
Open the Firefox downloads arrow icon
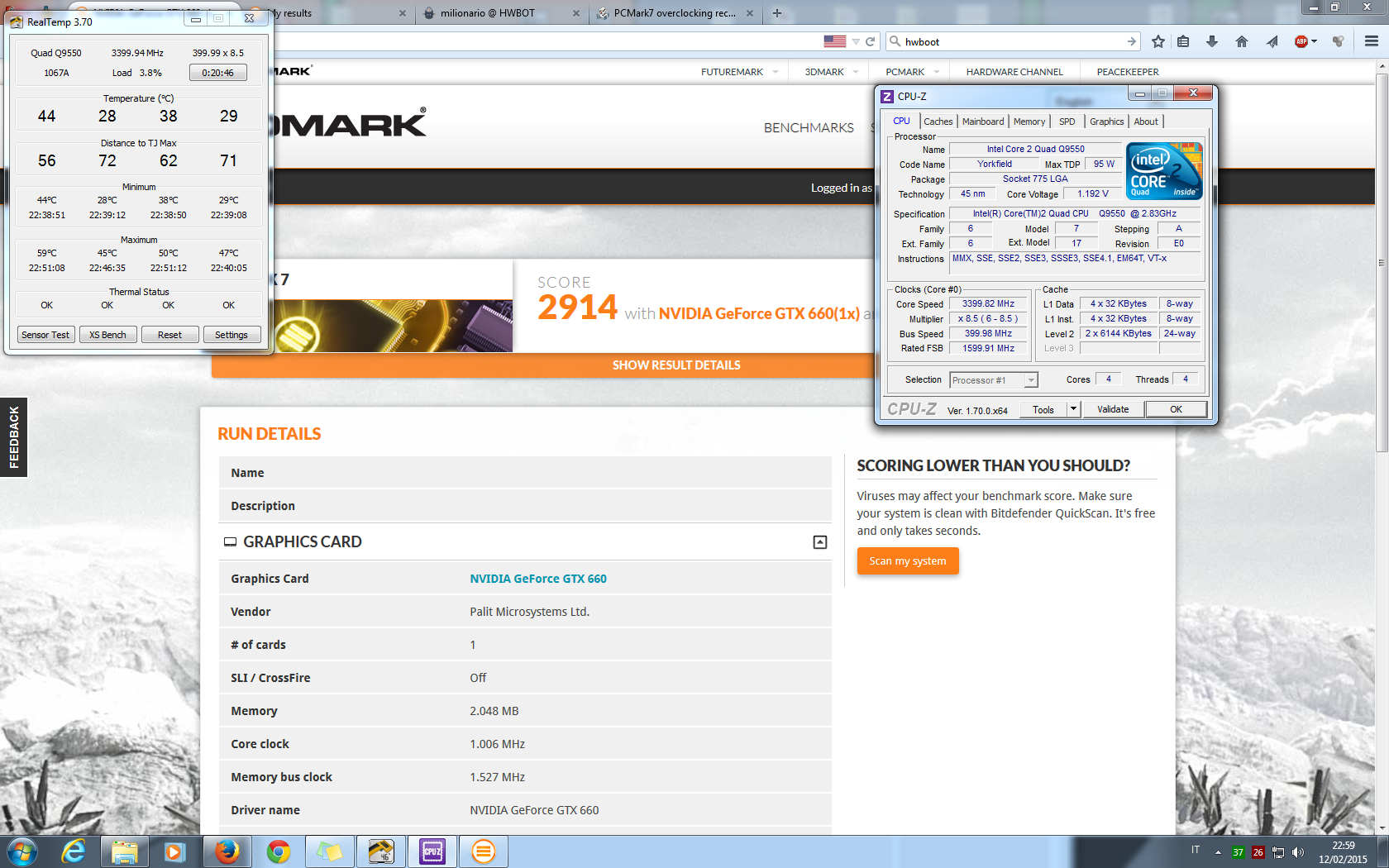pos(1212,41)
